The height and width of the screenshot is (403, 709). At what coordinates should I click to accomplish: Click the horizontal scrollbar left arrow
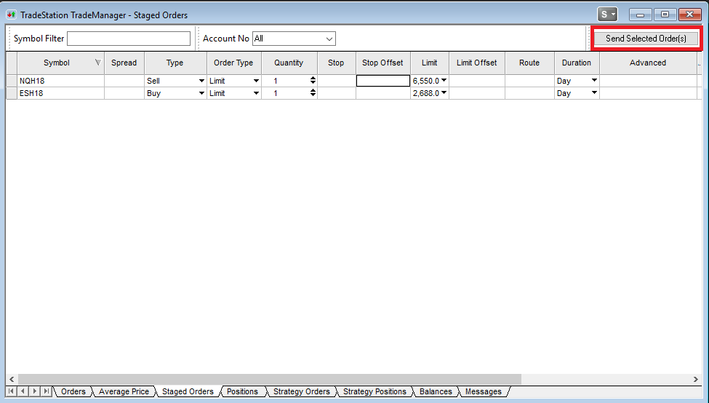[12, 379]
